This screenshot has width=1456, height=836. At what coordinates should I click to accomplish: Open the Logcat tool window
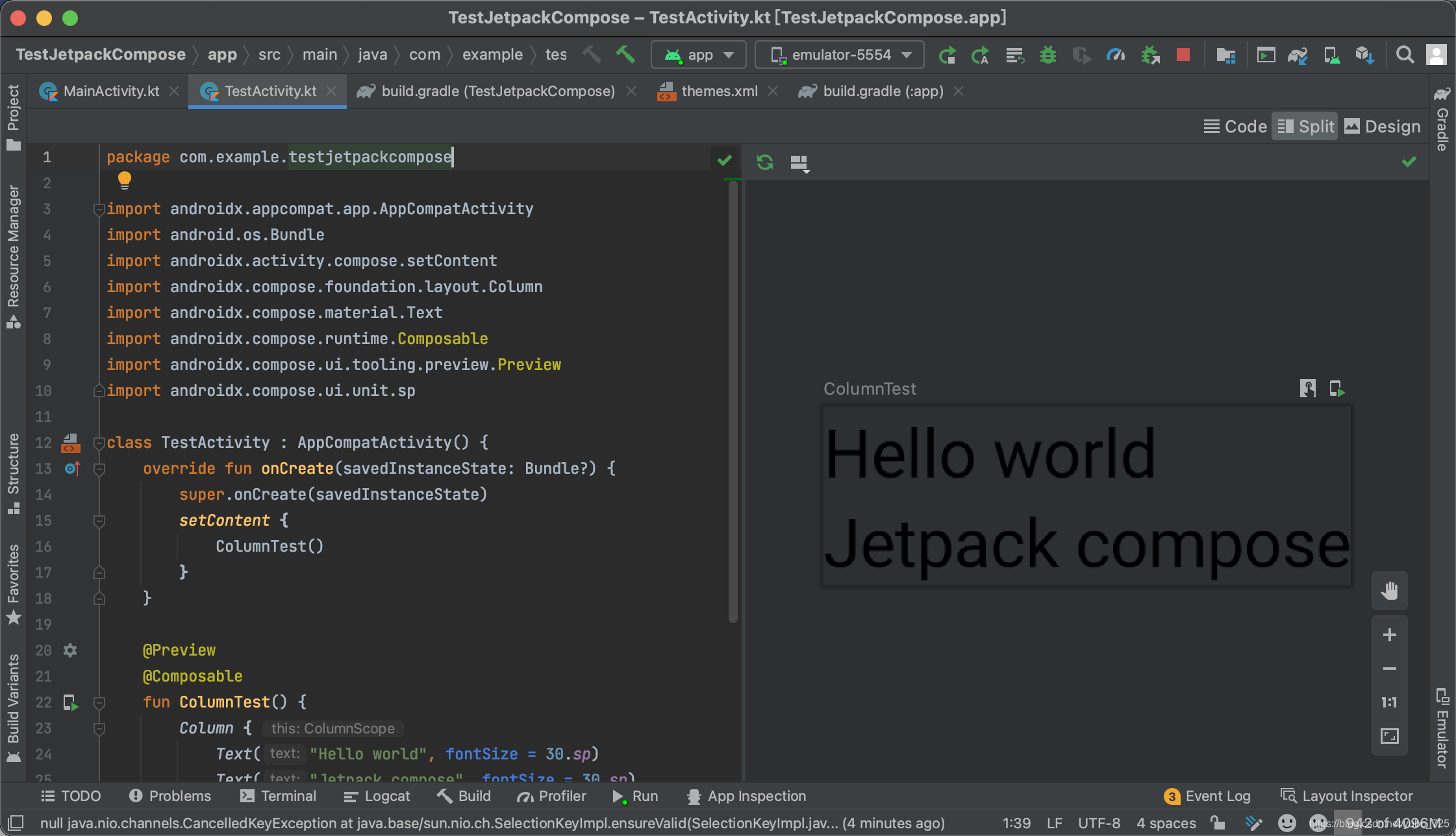click(377, 796)
